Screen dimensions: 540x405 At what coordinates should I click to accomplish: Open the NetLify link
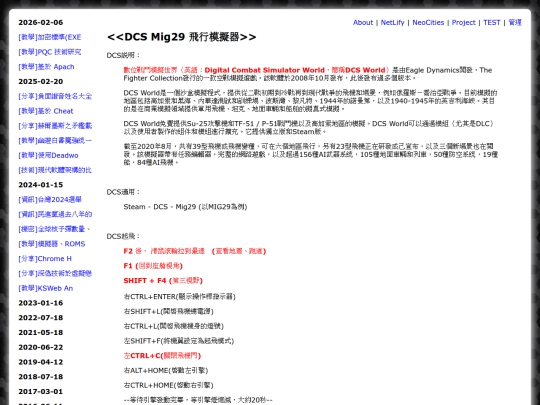pos(392,22)
